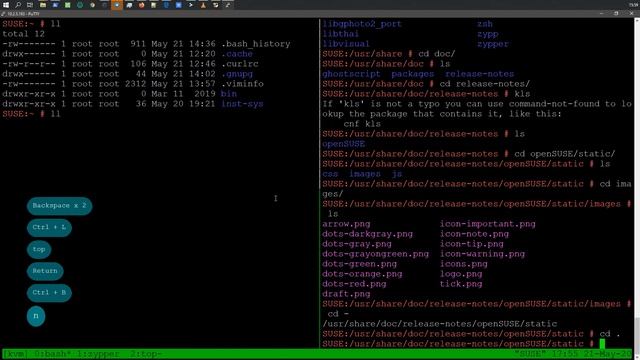The image size is (640, 360).
Task: Click dots-grayongreen.png file name
Action: point(376,254)
